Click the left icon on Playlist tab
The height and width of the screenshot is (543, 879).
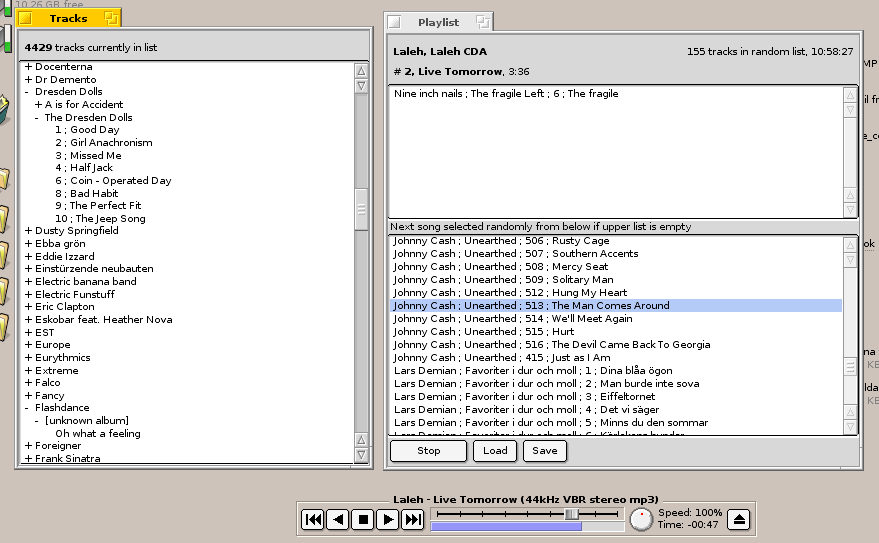click(x=394, y=22)
